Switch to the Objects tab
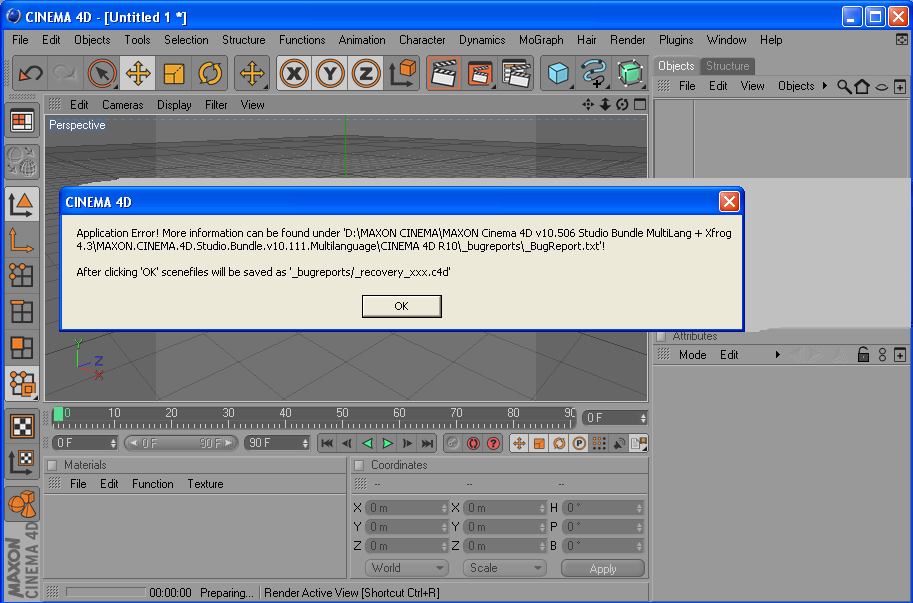913x603 pixels. (x=676, y=66)
